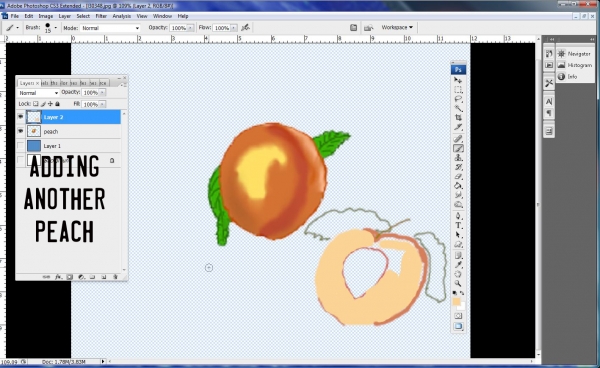Select the Type tool

(458, 226)
